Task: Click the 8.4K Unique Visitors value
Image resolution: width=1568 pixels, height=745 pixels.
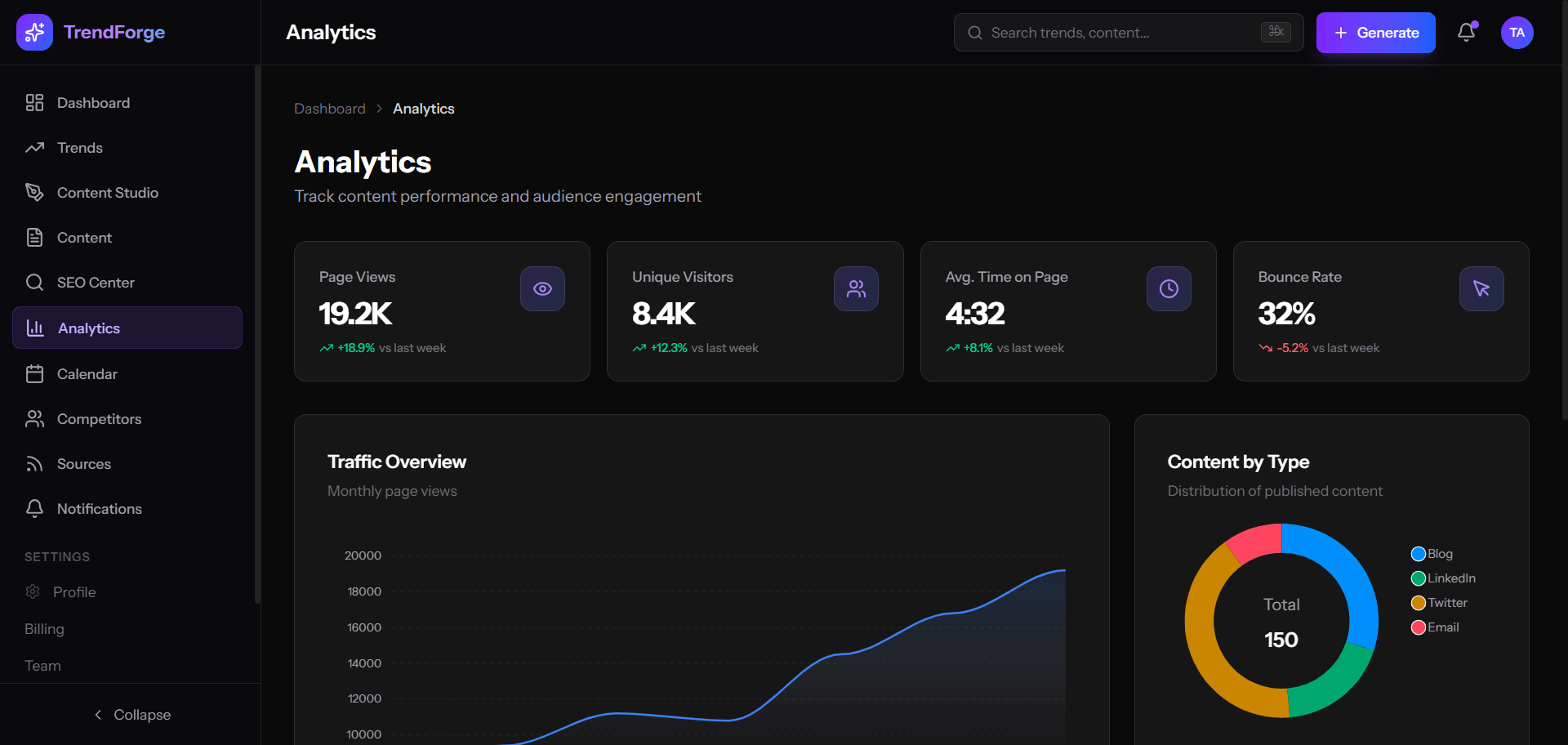Action: pyautogui.click(x=663, y=314)
